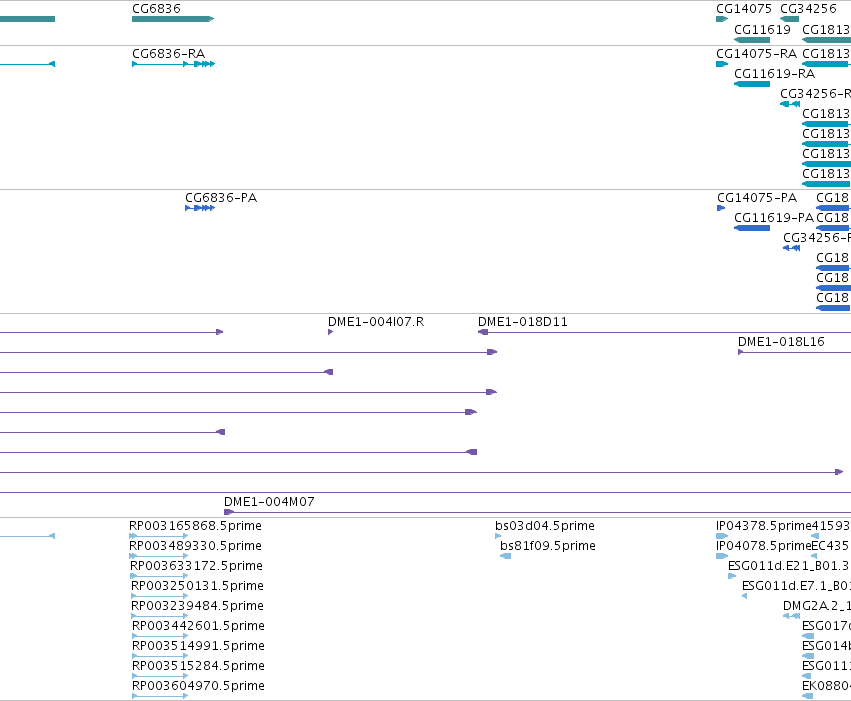Viewport: 851px width, 701px height.
Task: Click the bs81f09.5prime EST label
Action: (548, 546)
